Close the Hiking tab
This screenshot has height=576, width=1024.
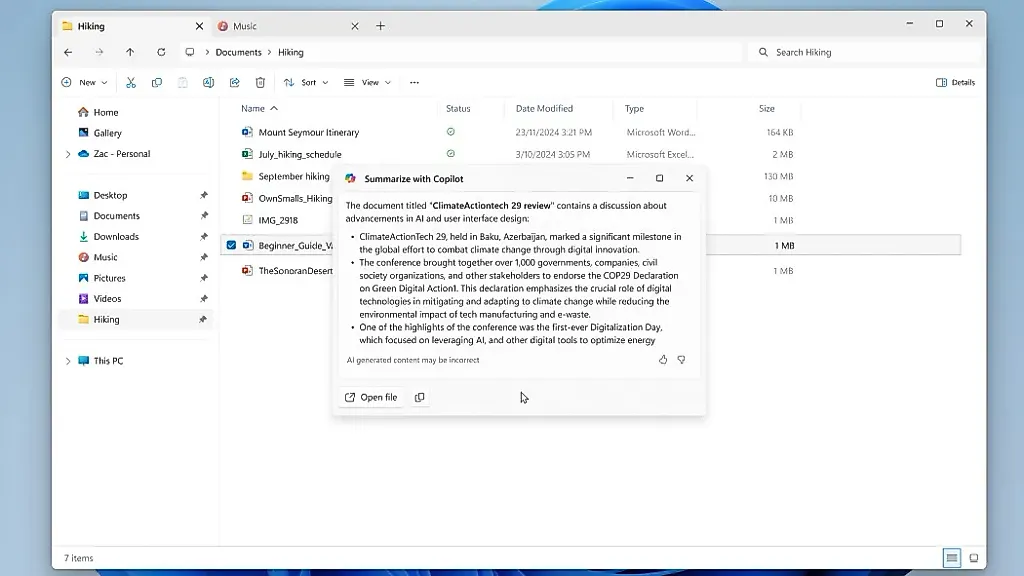coord(199,26)
